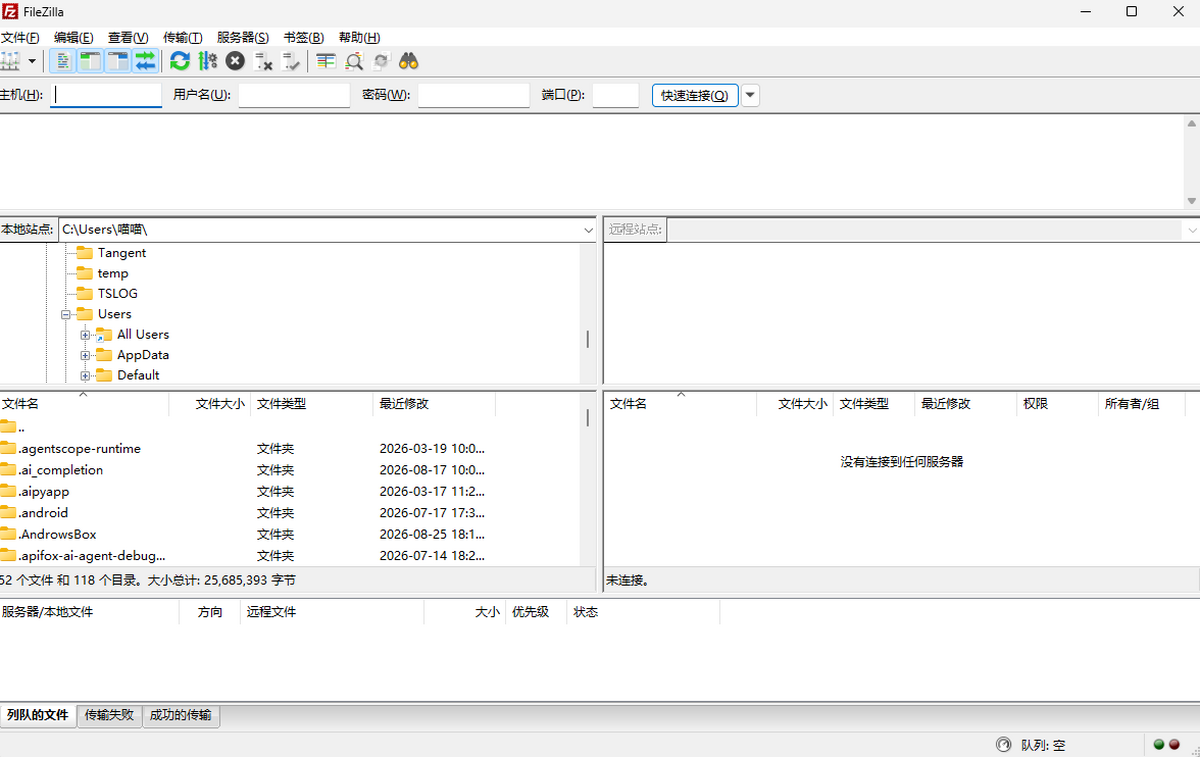Image resolution: width=1200 pixels, height=757 pixels.
Task: Select the Tangent folder in tree
Action: [x=121, y=253]
